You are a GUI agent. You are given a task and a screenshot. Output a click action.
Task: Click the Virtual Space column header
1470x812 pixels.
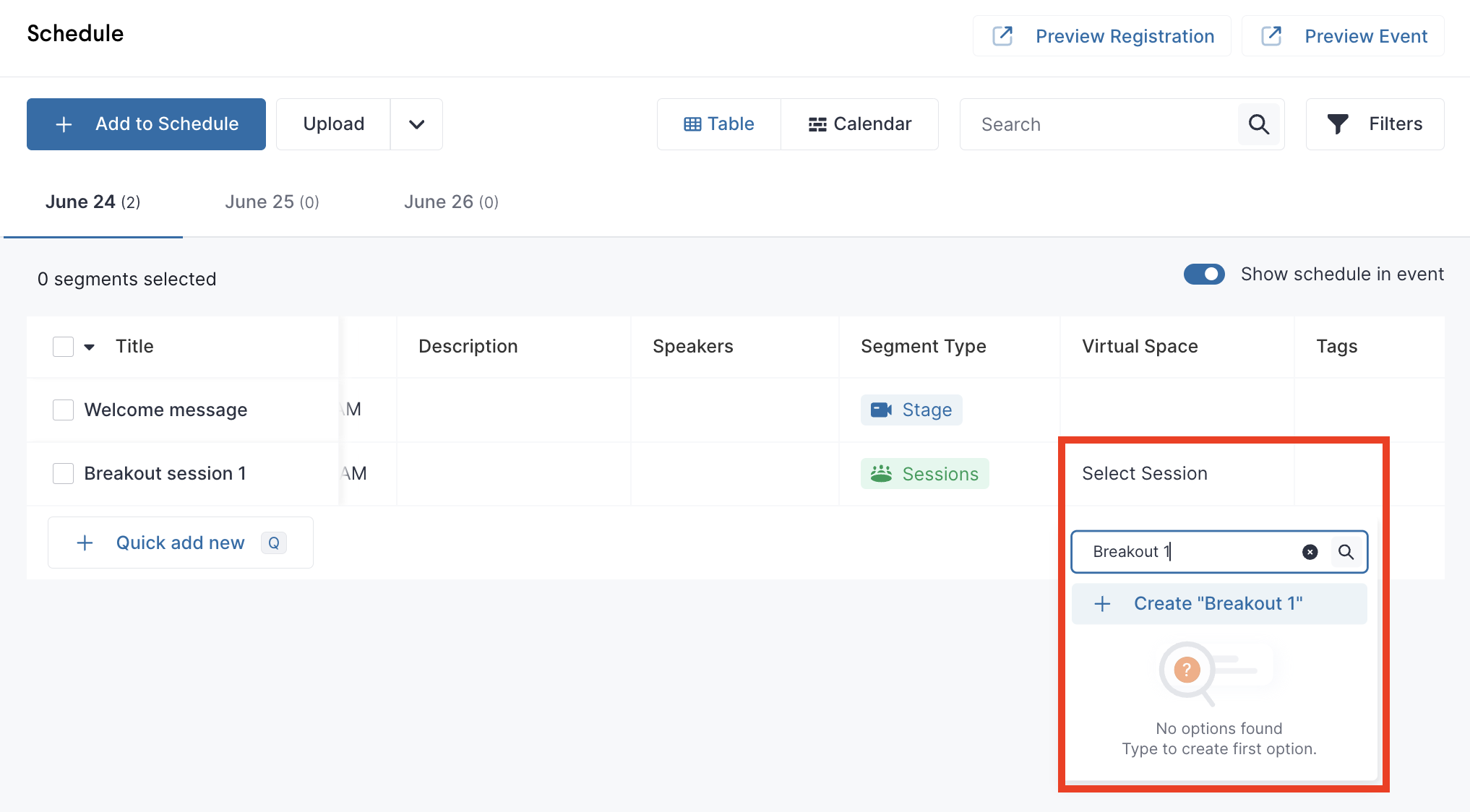(x=1140, y=347)
